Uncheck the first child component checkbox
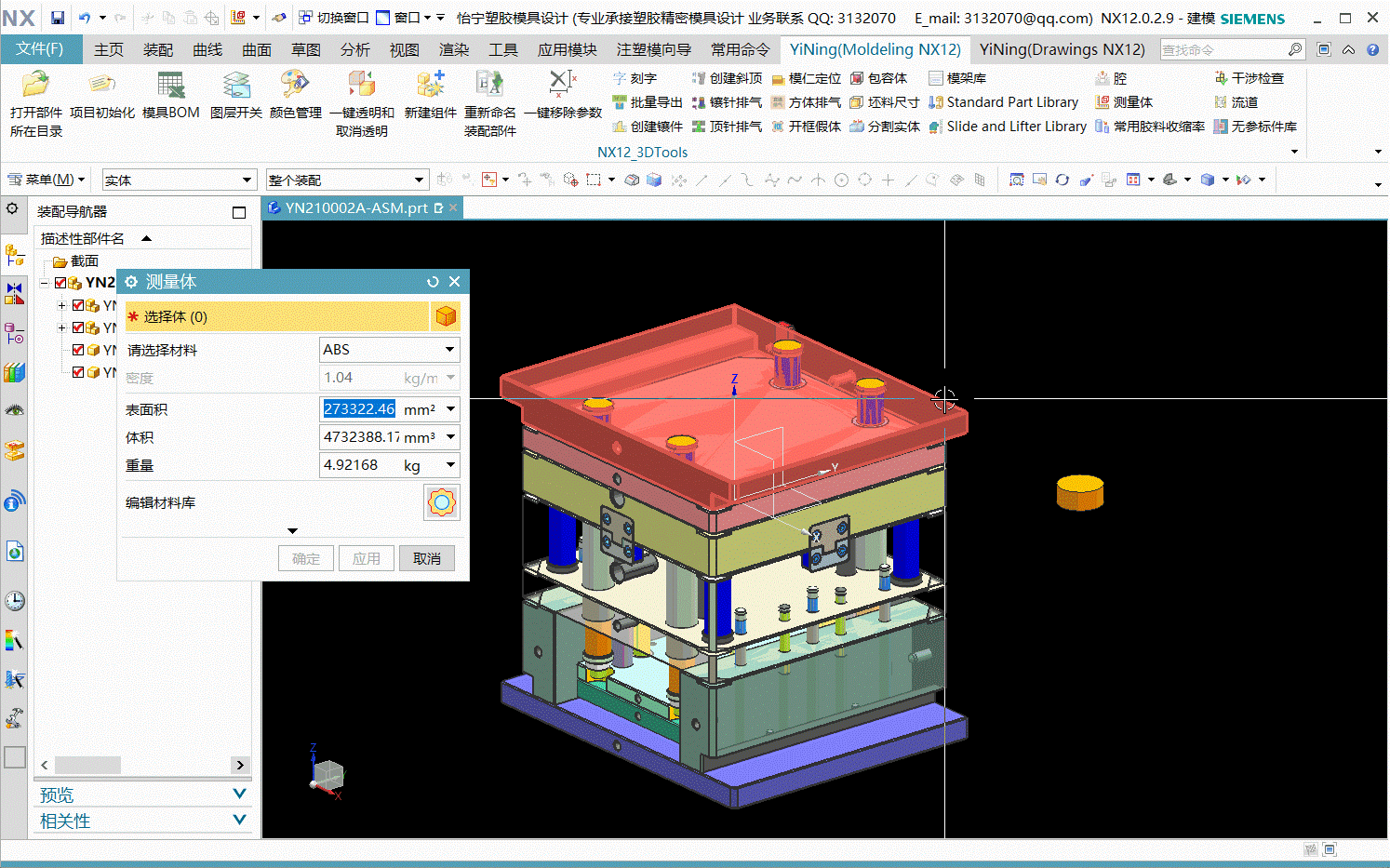The width and height of the screenshot is (1390, 868). 78,305
